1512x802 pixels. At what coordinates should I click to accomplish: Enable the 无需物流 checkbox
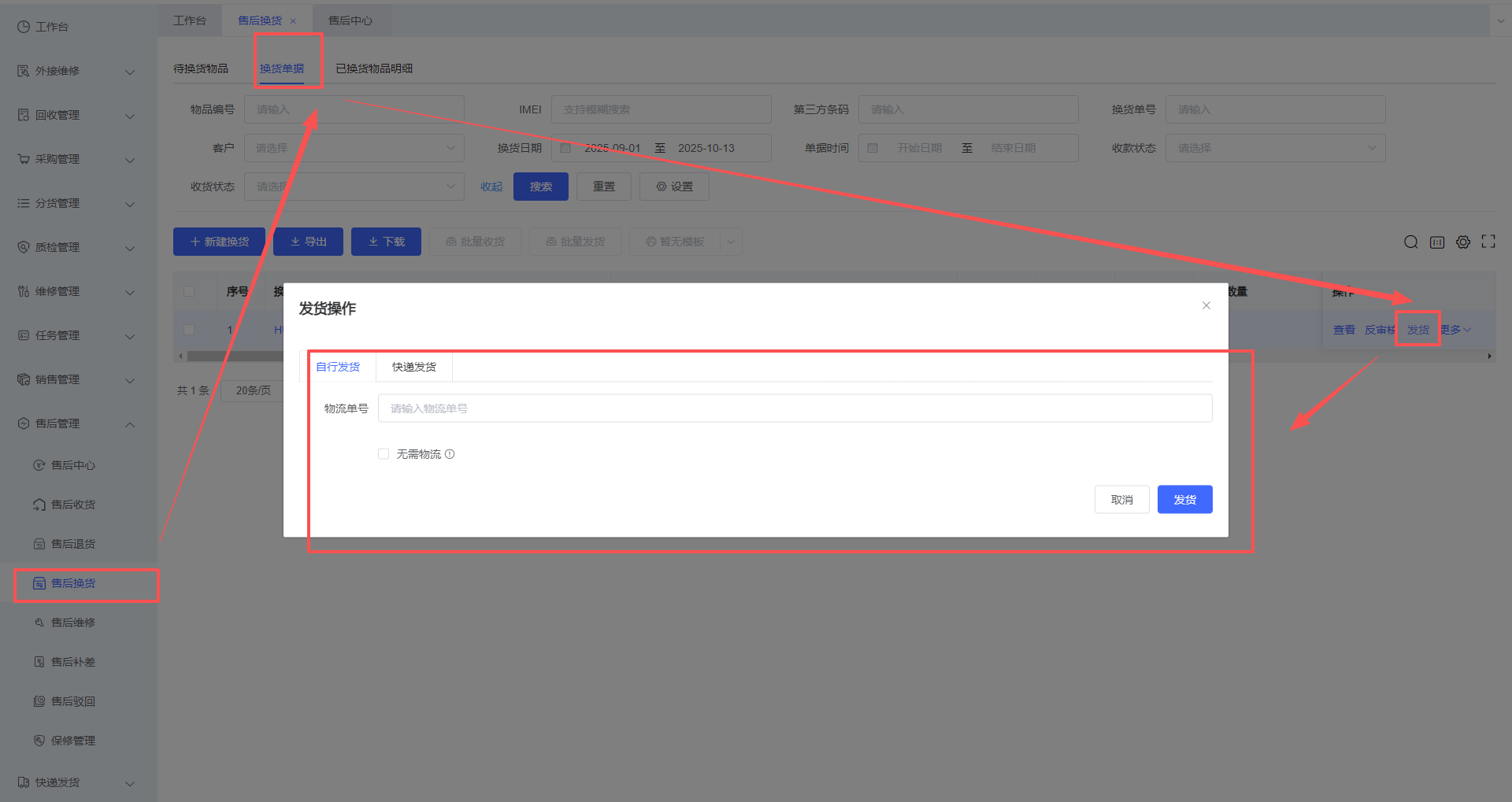pos(384,454)
